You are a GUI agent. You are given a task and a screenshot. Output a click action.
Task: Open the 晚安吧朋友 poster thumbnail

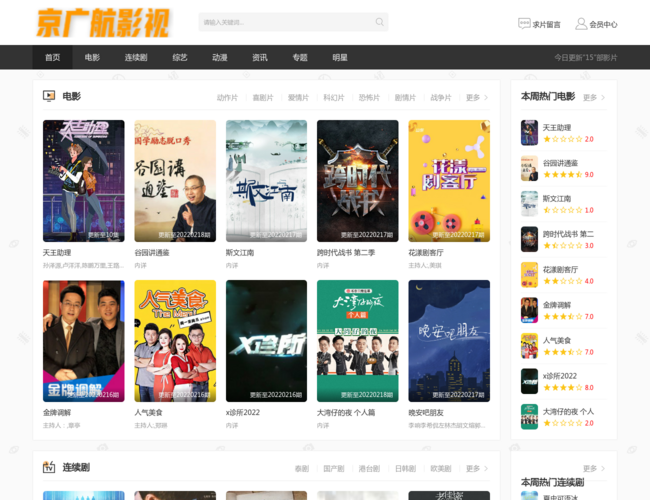(x=449, y=341)
